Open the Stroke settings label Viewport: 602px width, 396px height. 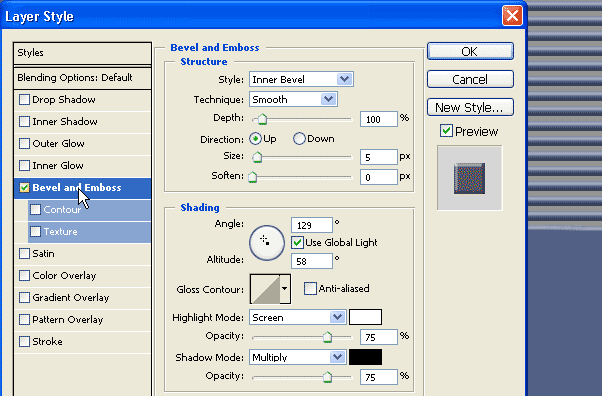coord(47,341)
